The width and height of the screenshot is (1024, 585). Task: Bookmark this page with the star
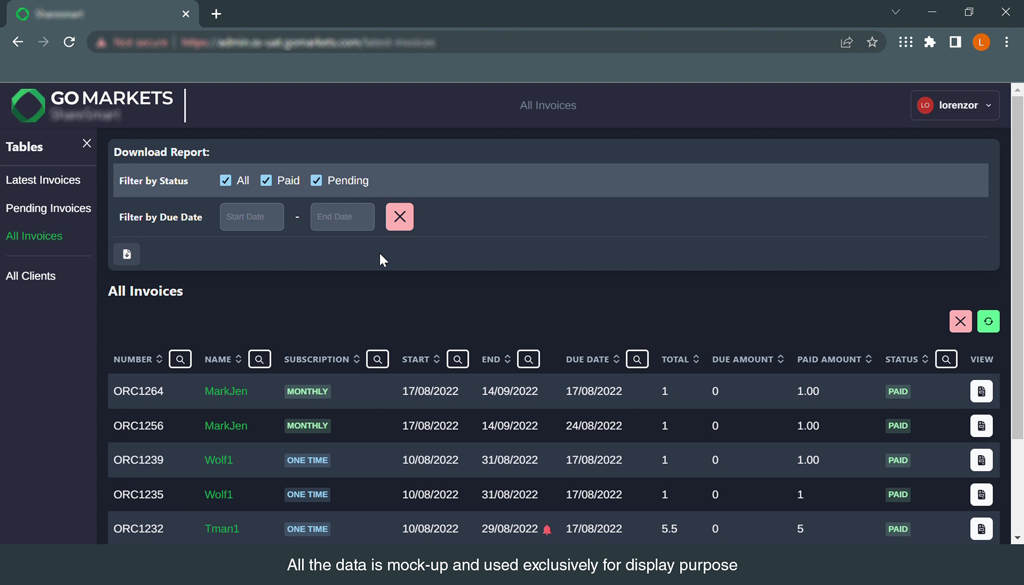(x=872, y=42)
